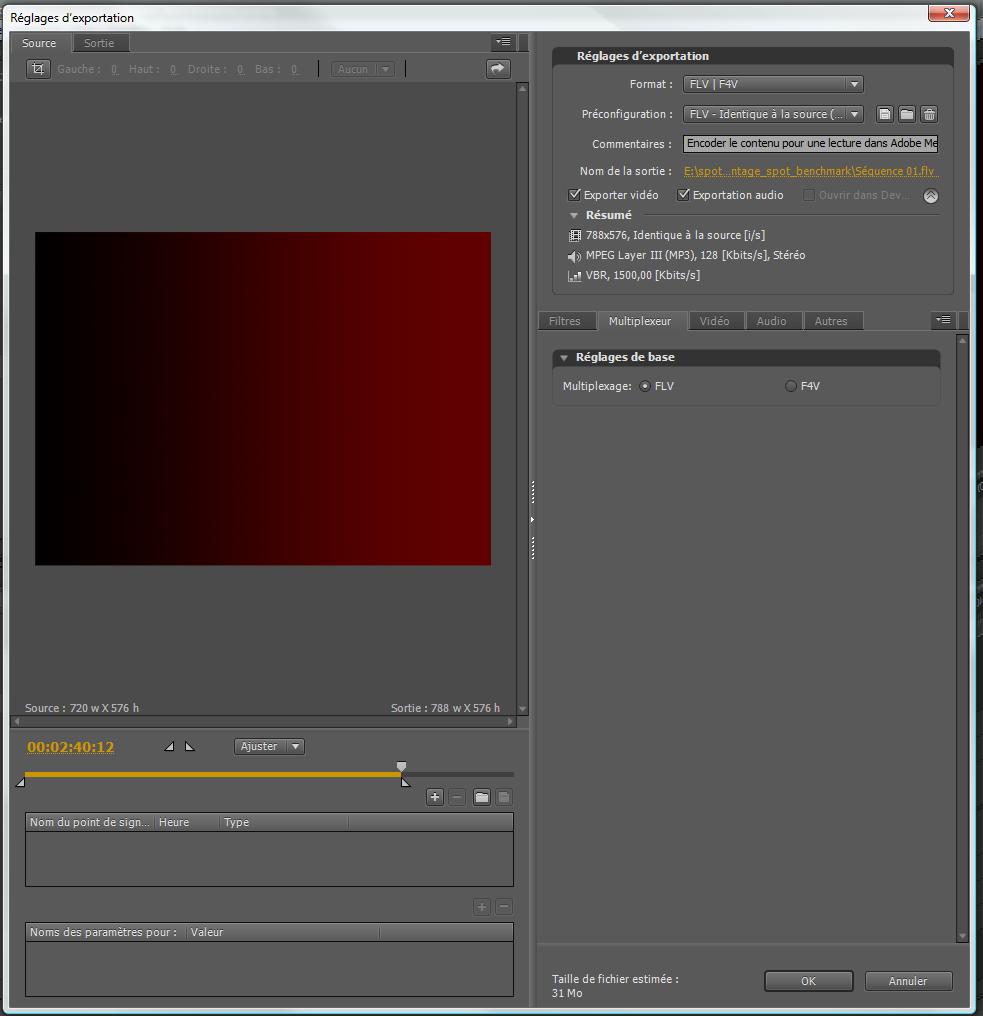Screen dimensions: 983x1016
Task: Select F4V multiplexing radio button
Action: coord(791,386)
